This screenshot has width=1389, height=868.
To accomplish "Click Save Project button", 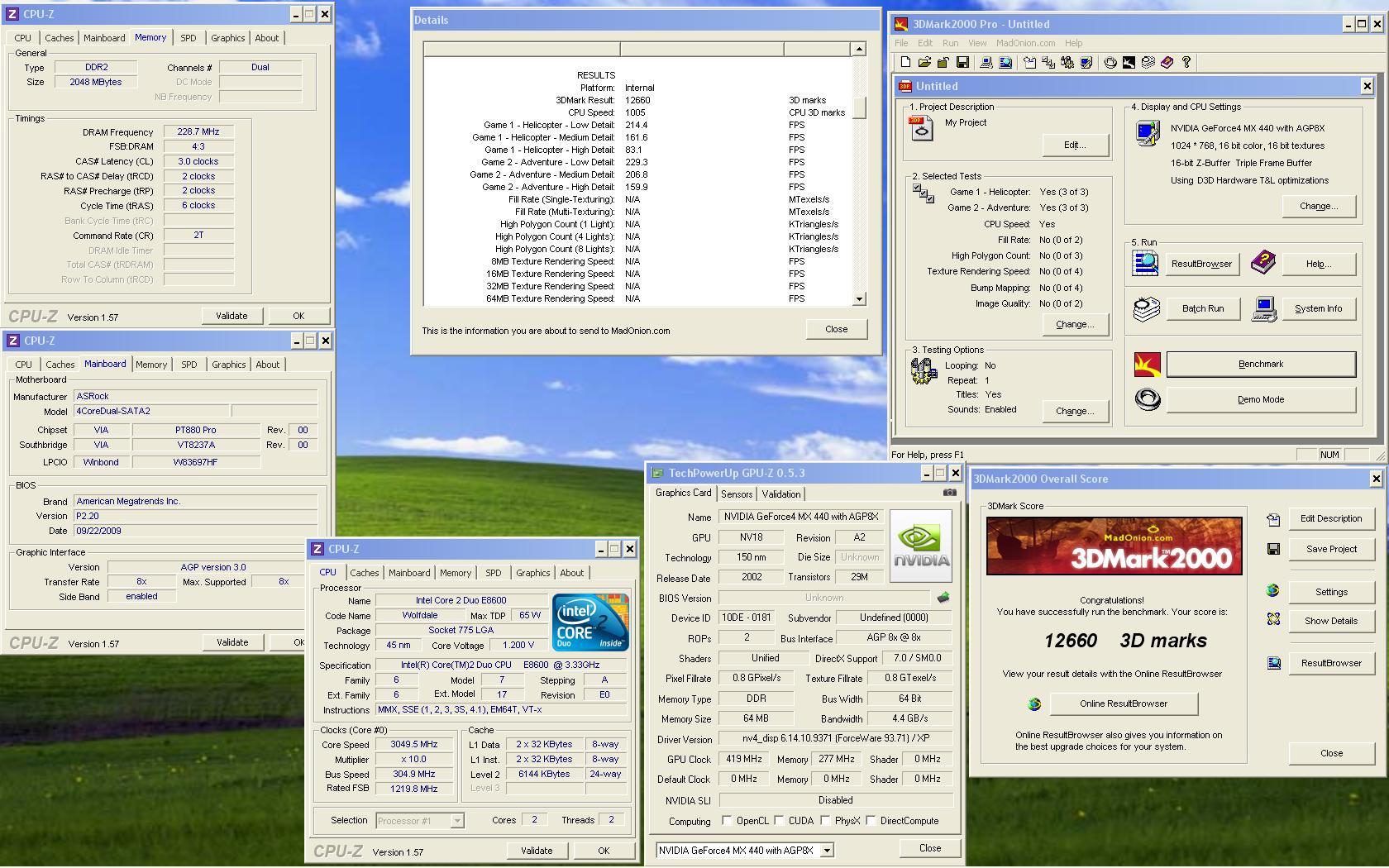I will click(1330, 549).
